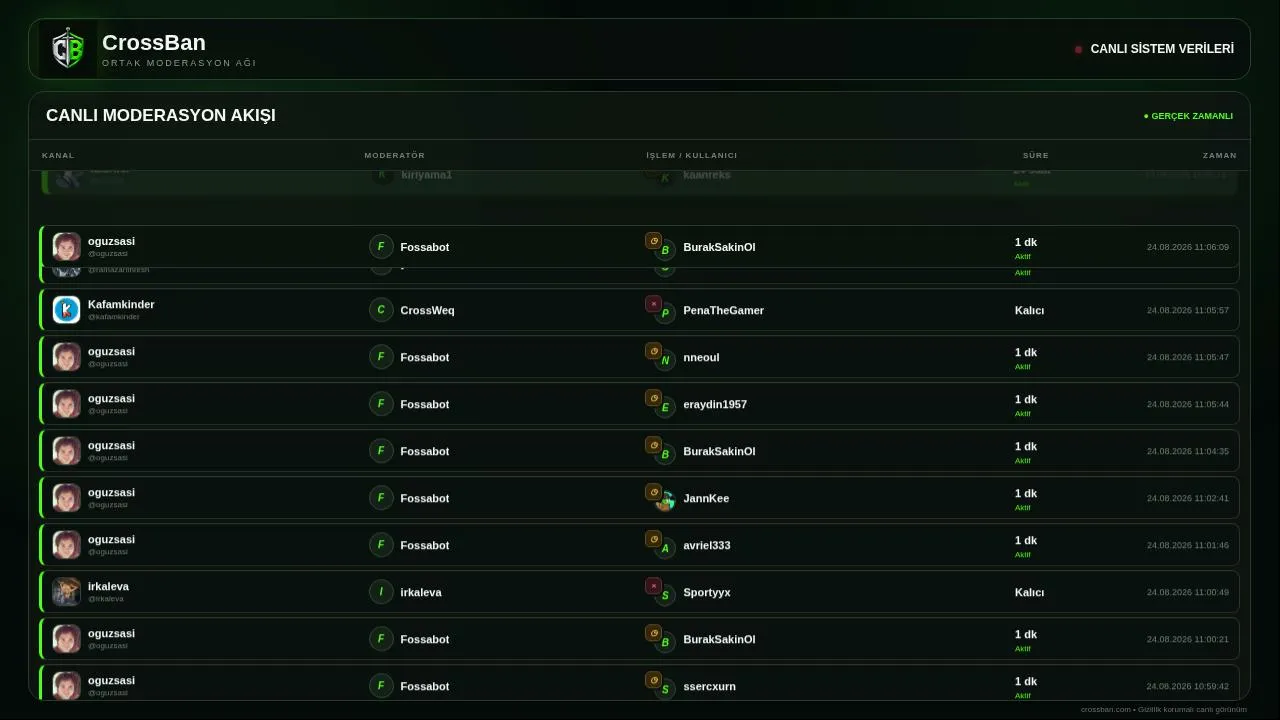This screenshot has width=1280, height=720.
Task: Click the timeout clock icon beside nneoul
Action: pyautogui.click(x=654, y=351)
